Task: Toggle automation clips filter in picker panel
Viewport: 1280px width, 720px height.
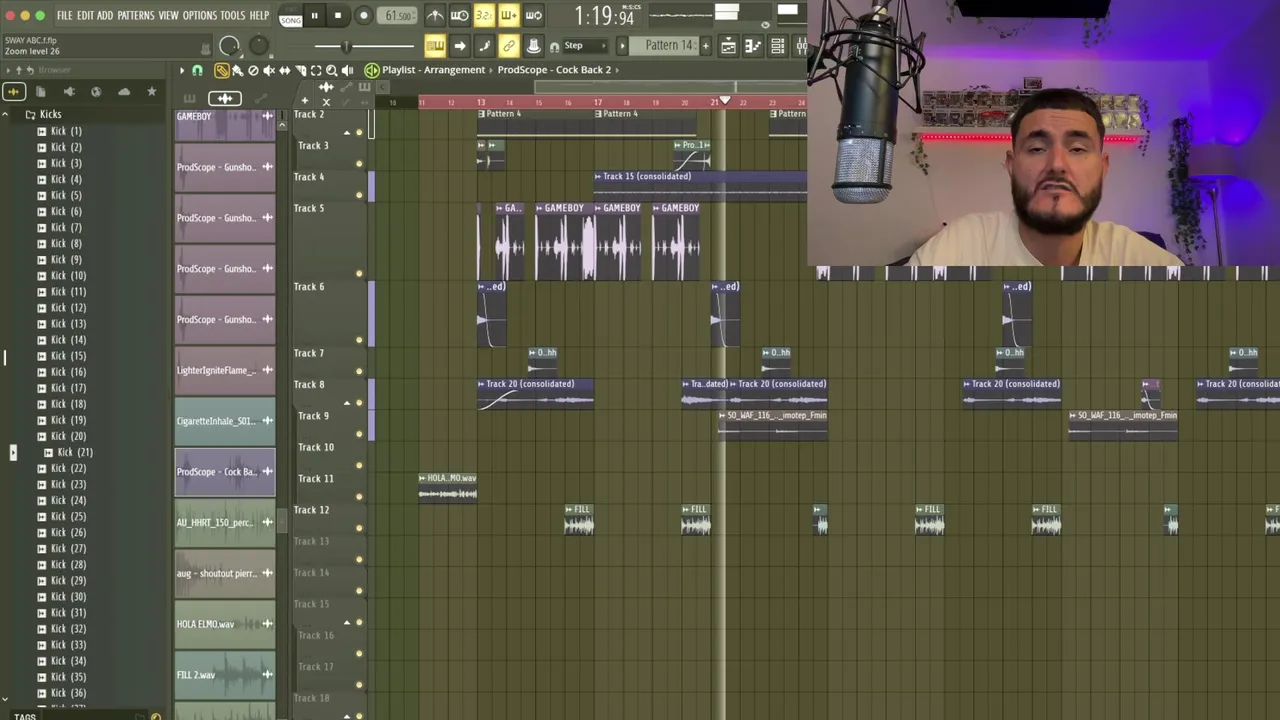Action: coord(261,98)
